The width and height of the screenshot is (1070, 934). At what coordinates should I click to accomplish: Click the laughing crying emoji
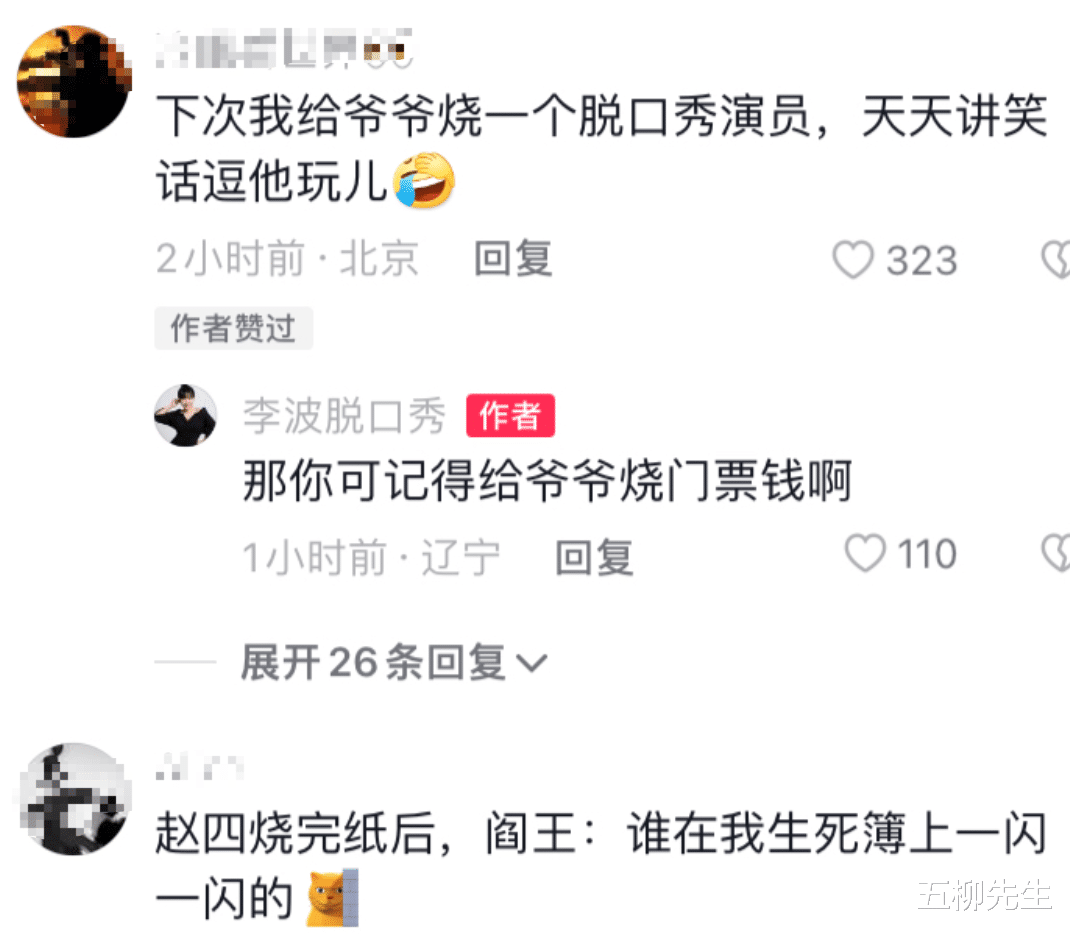coord(424,180)
